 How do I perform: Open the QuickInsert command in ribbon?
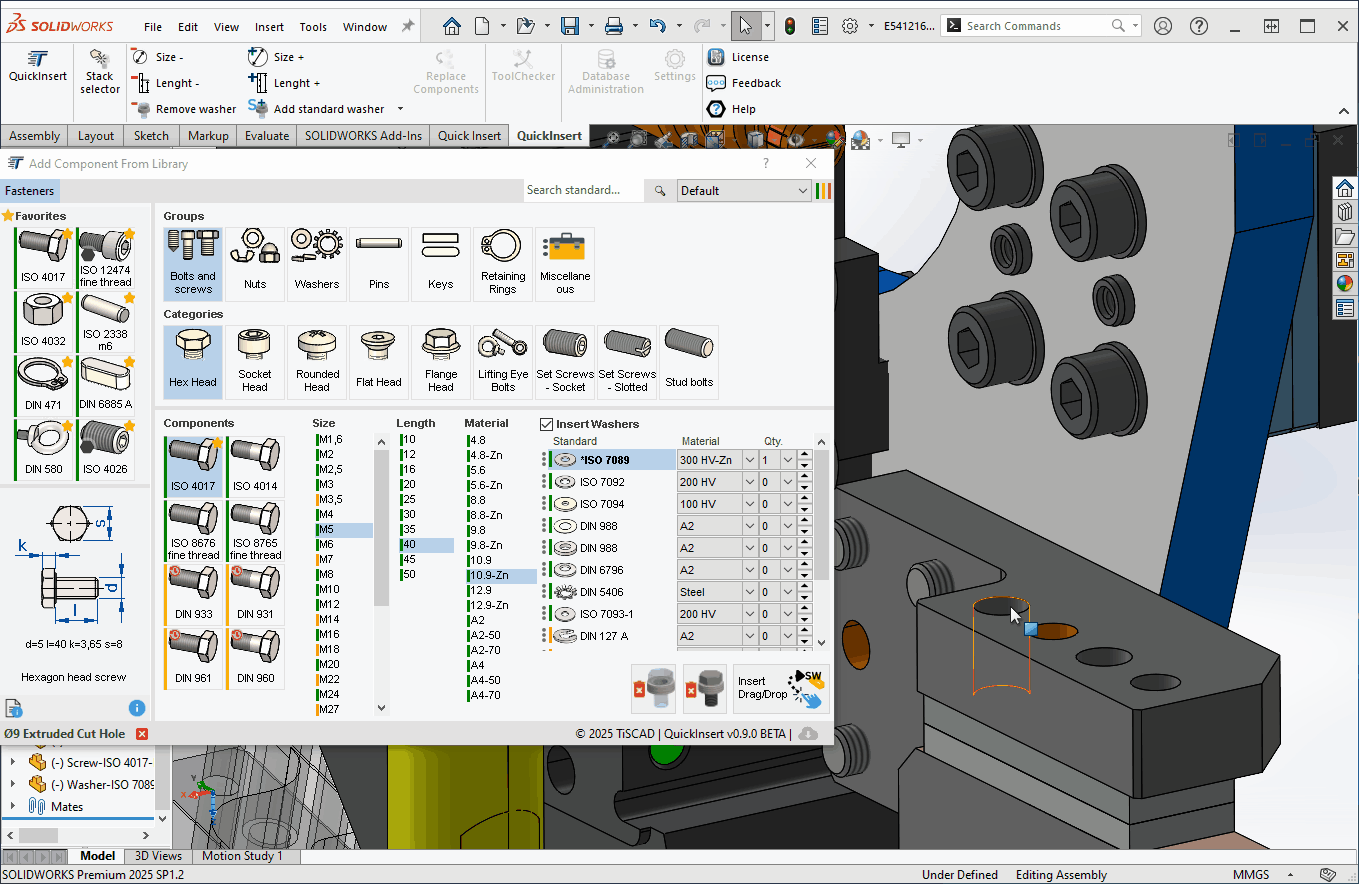[38, 67]
